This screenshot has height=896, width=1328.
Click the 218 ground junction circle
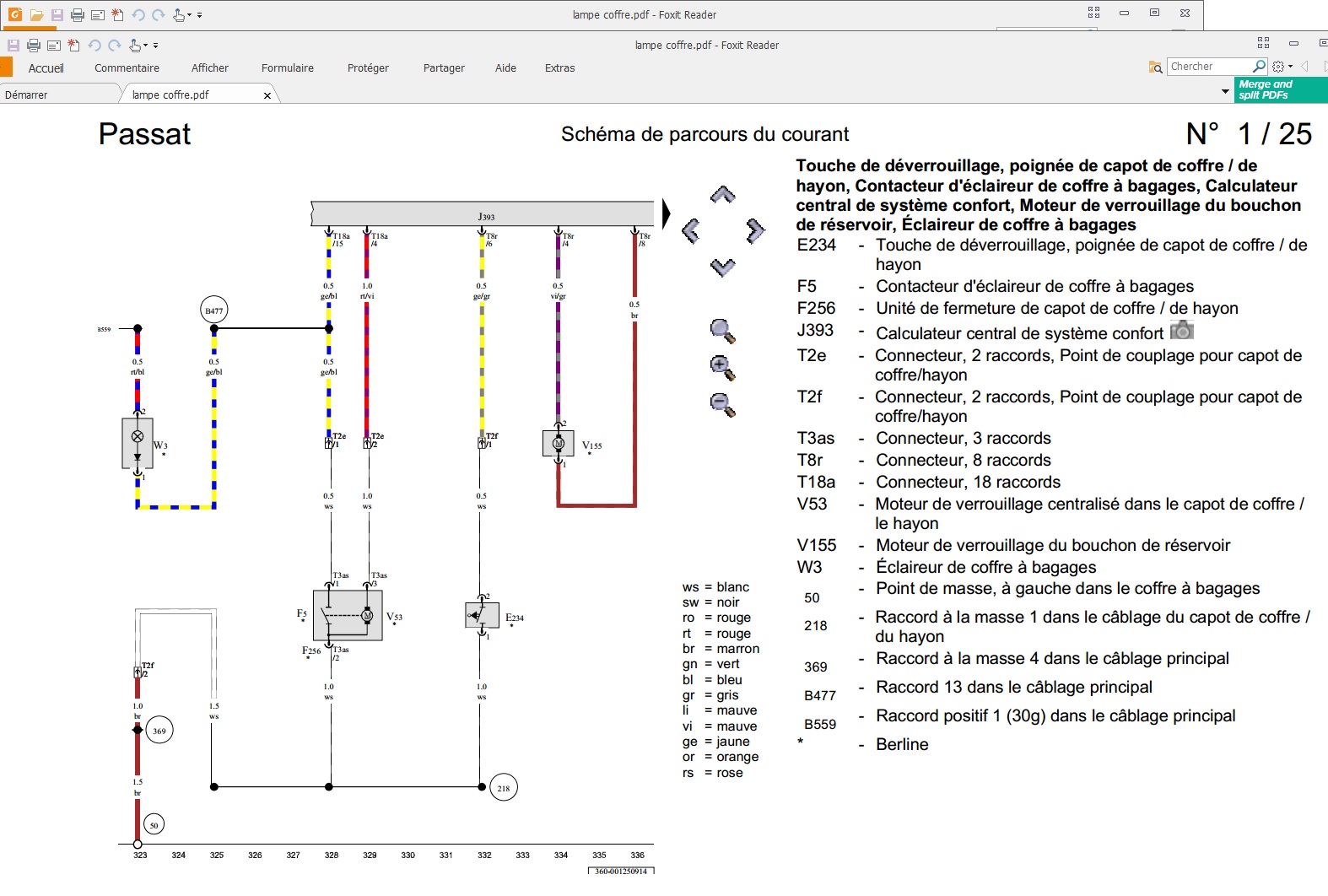pos(504,788)
